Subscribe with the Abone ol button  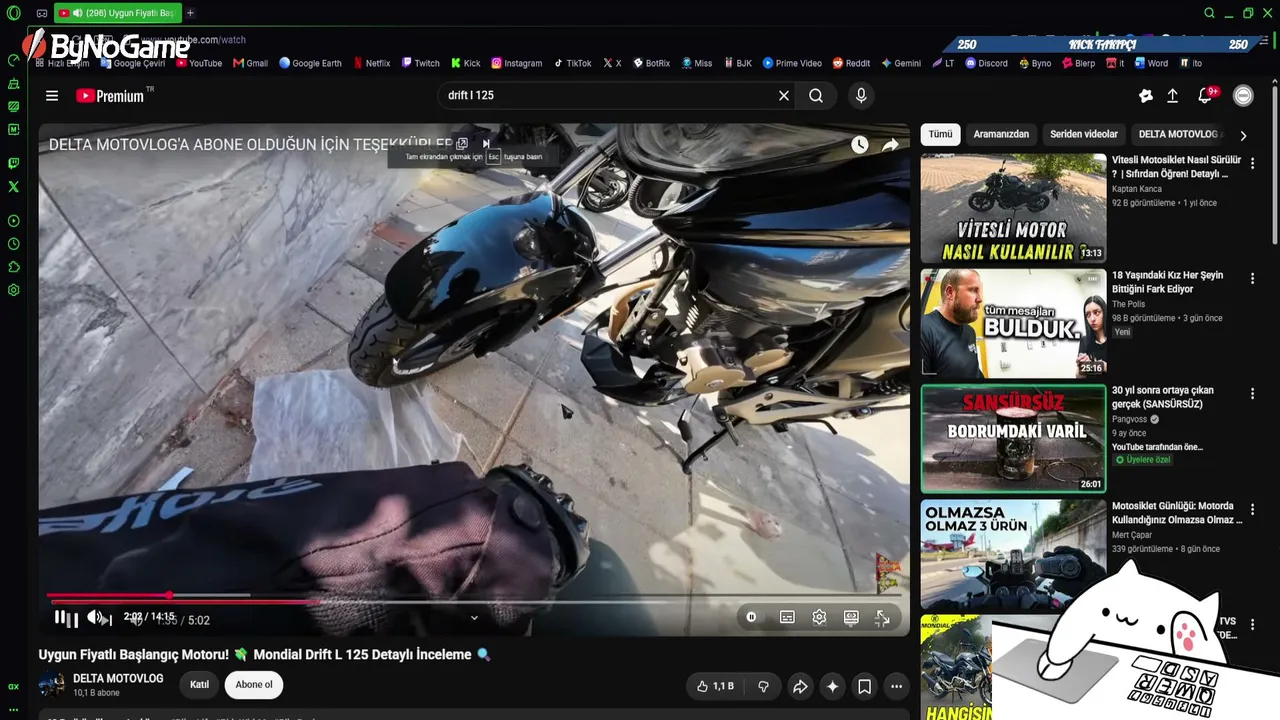[254, 685]
